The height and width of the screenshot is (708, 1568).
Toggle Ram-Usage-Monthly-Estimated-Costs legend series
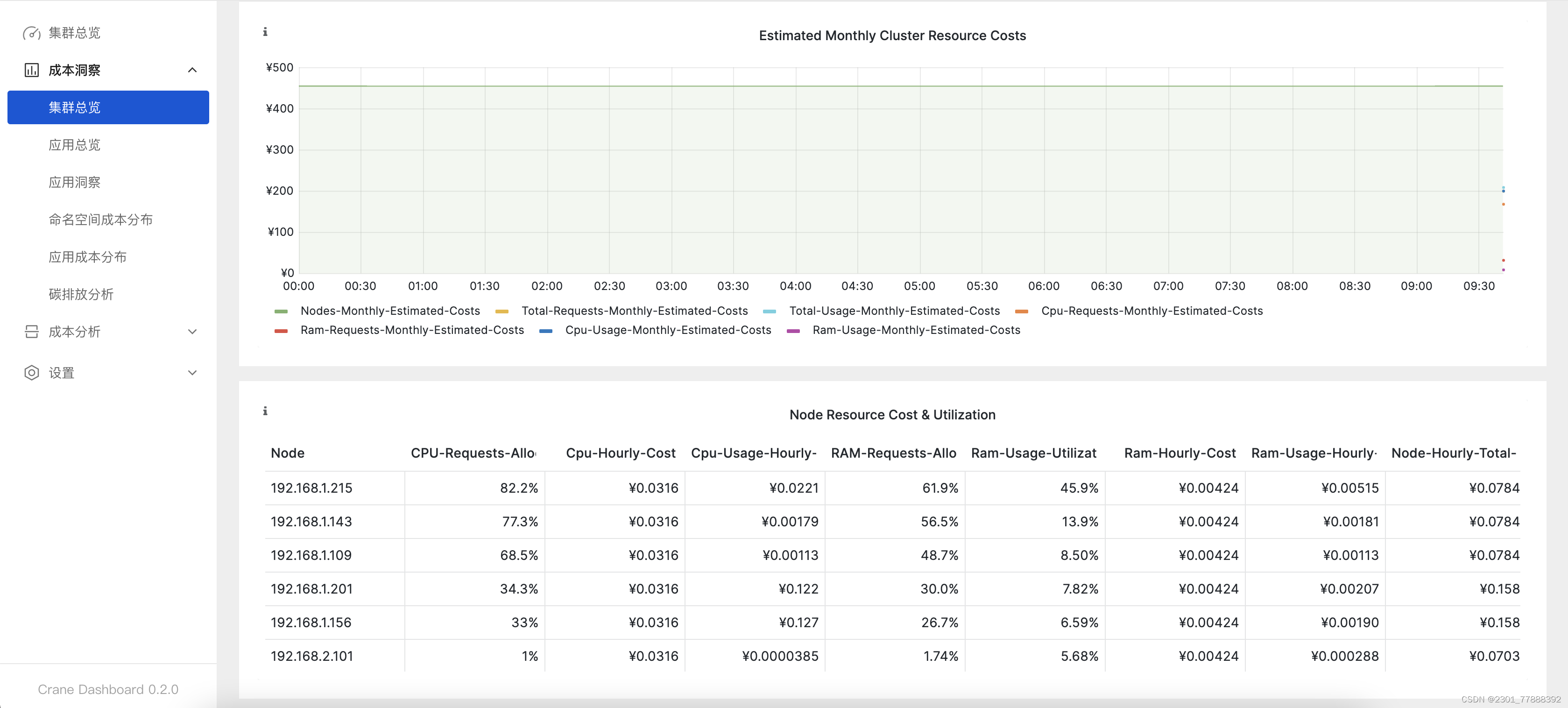coord(916,330)
